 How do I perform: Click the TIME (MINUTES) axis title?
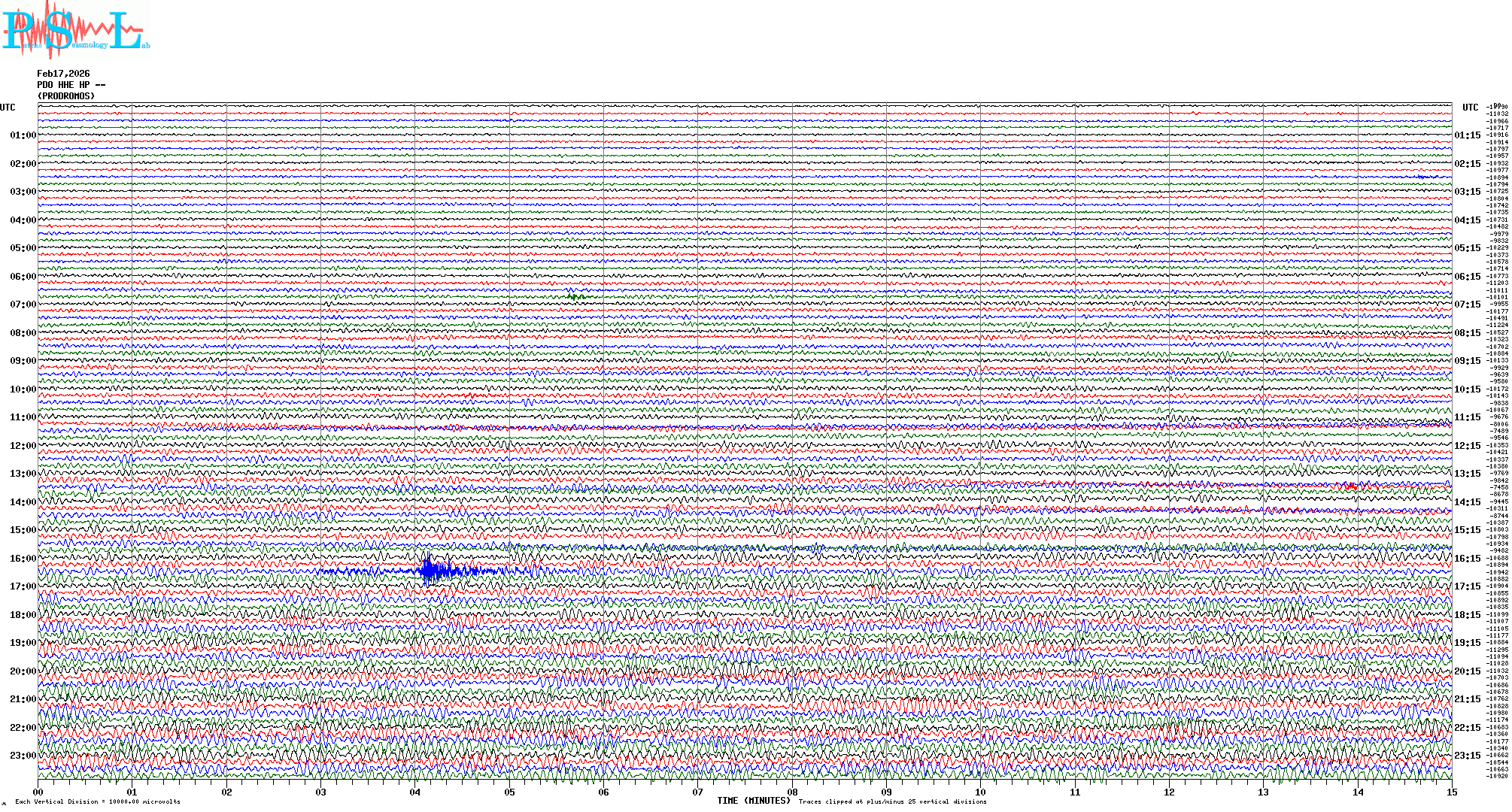[x=754, y=801]
